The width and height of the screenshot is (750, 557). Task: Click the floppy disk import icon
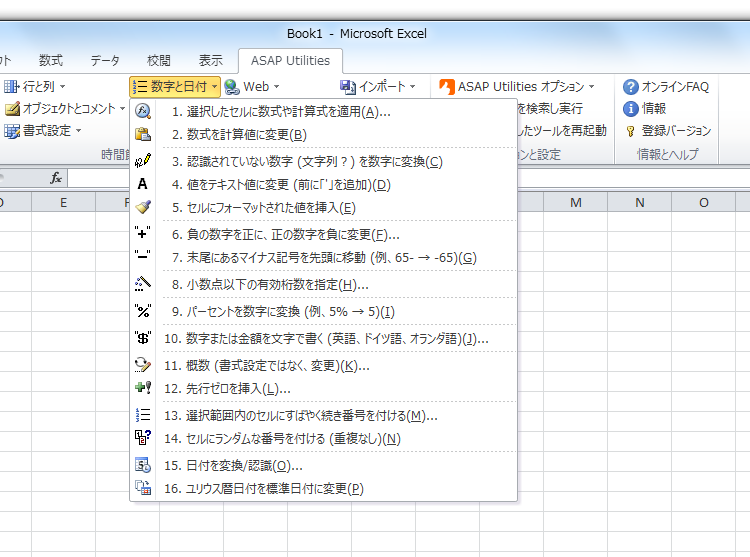pyautogui.click(x=348, y=87)
